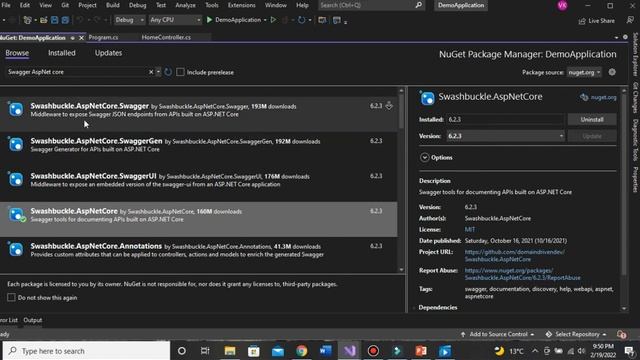
Task: Click the Windows taskbar search box
Action: (87, 351)
